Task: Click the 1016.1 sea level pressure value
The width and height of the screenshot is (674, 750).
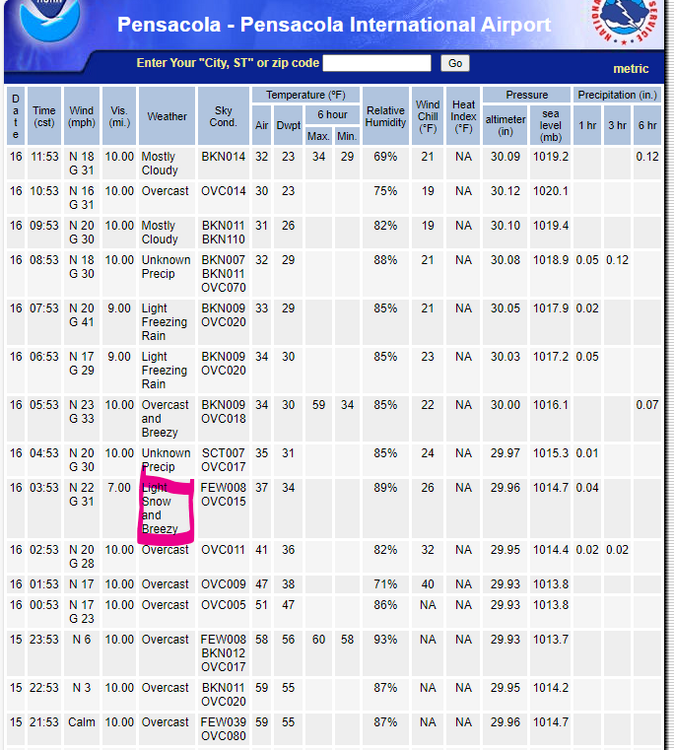Action: pos(551,405)
